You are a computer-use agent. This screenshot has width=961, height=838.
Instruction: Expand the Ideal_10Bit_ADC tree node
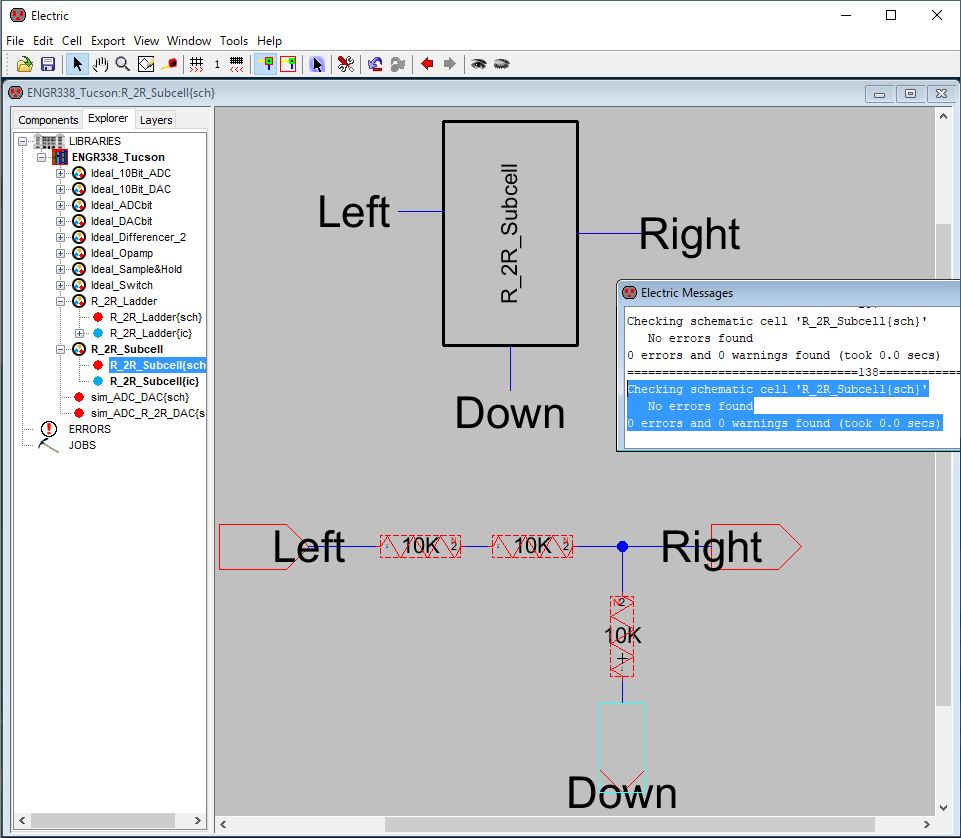point(60,173)
